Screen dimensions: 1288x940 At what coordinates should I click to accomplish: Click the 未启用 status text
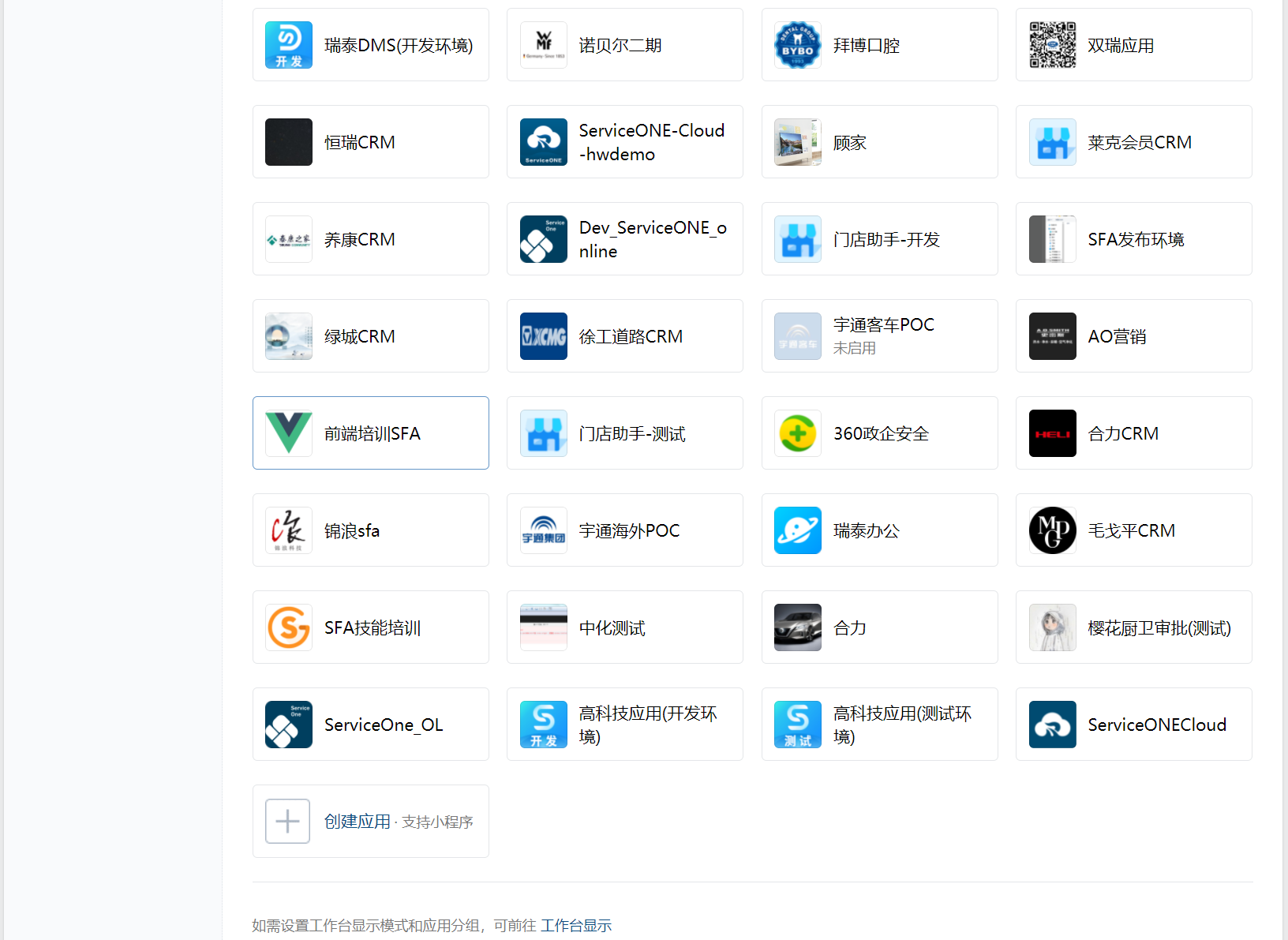tap(855, 348)
